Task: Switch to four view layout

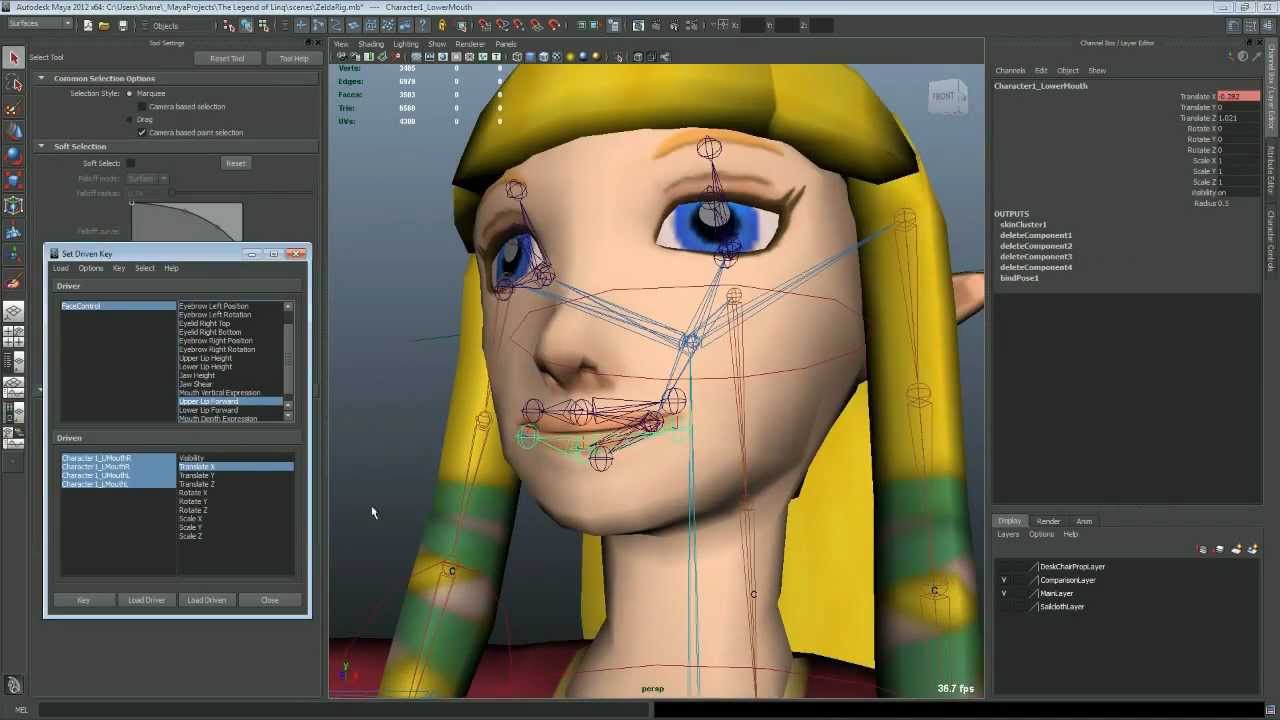Action: coord(14,338)
